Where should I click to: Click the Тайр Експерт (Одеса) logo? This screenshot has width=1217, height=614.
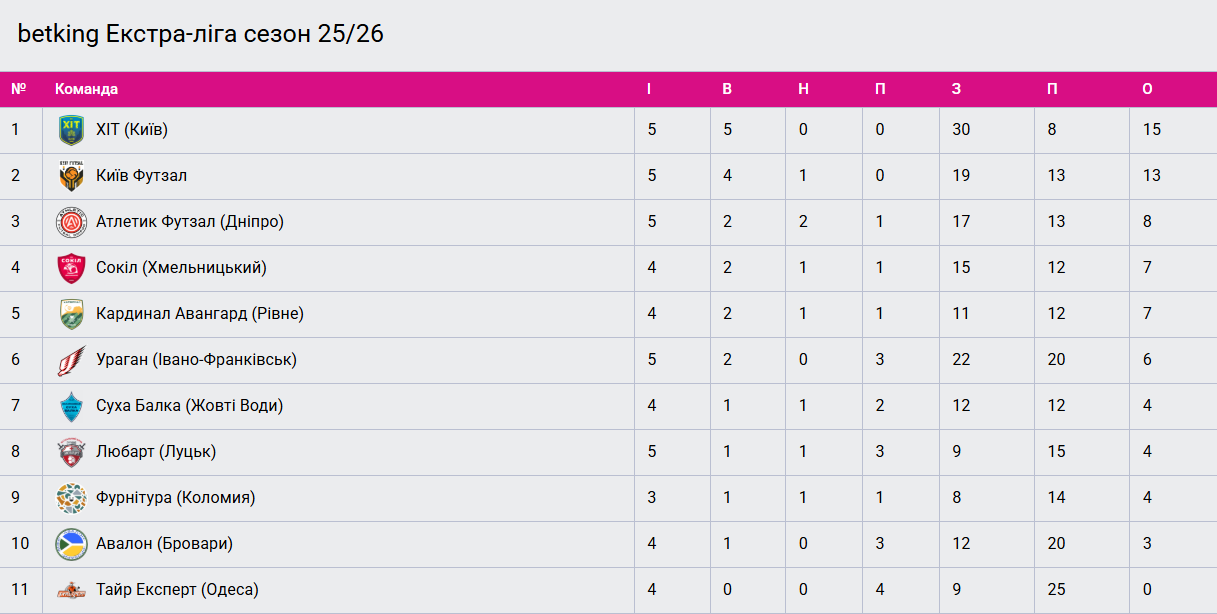click(71, 590)
